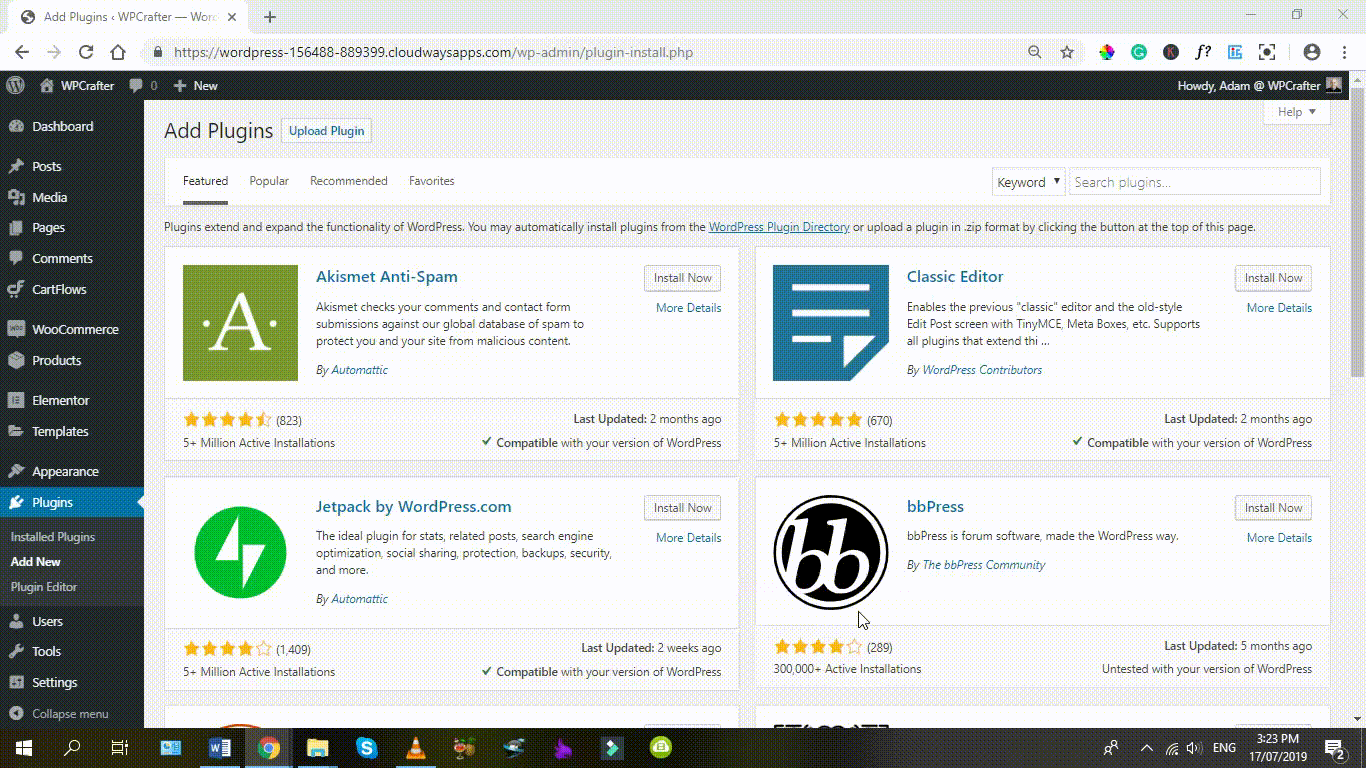The width and height of the screenshot is (1366, 768).
Task: Switch to the Favorites tab
Action: point(431,181)
